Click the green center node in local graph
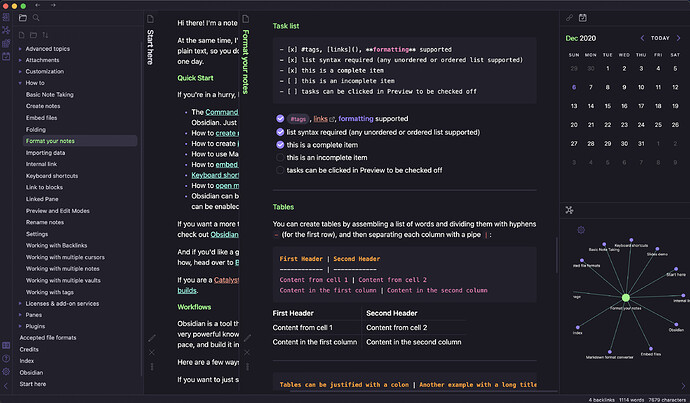This screenshot has width=690, height=403. click(x=625, y=298)
